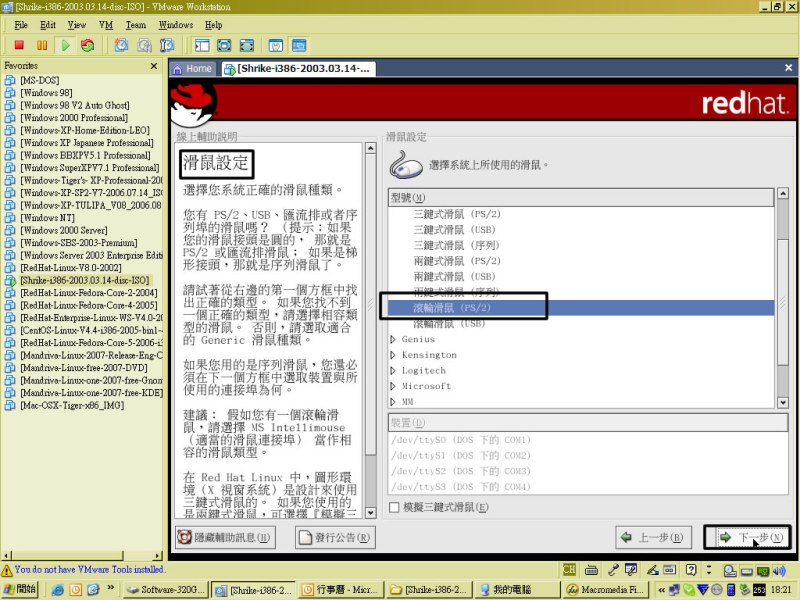Screen dimensions: 800x600
Task: Expand the Kensington mouse category
Action: [393, 355]
